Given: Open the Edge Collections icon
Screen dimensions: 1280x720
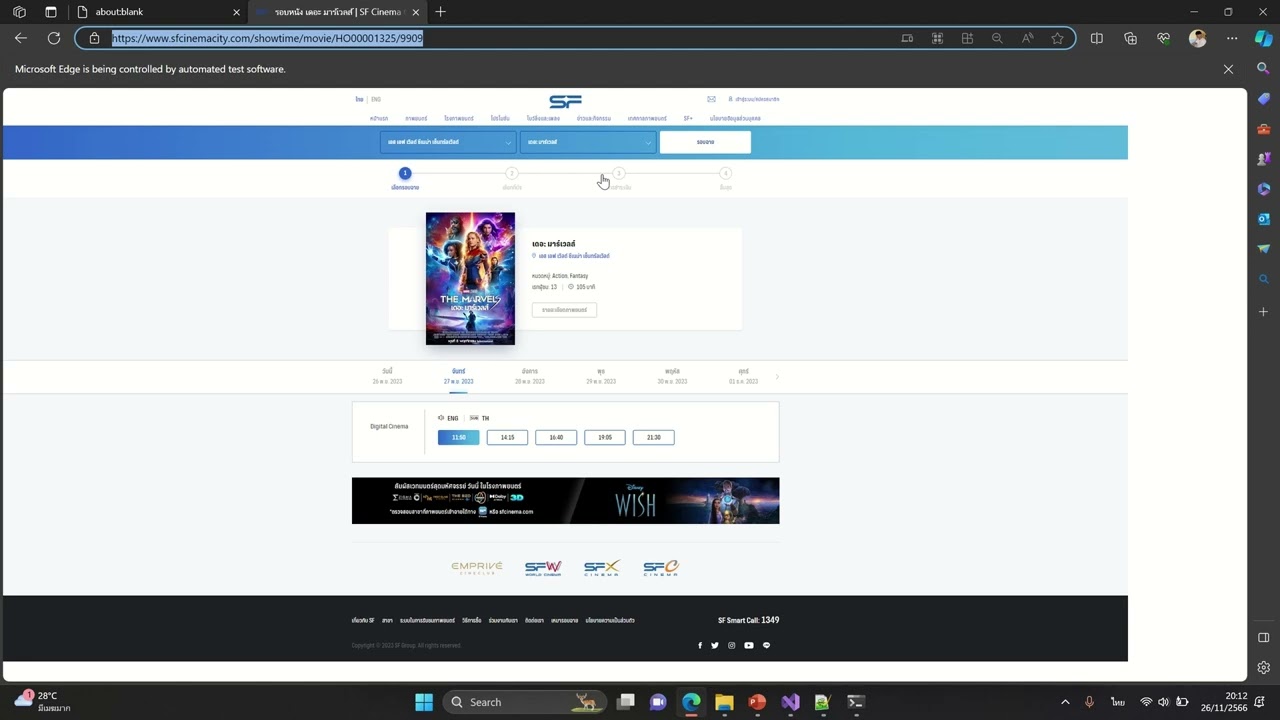Looking at the screenshot, I should tap(1130, 38).
